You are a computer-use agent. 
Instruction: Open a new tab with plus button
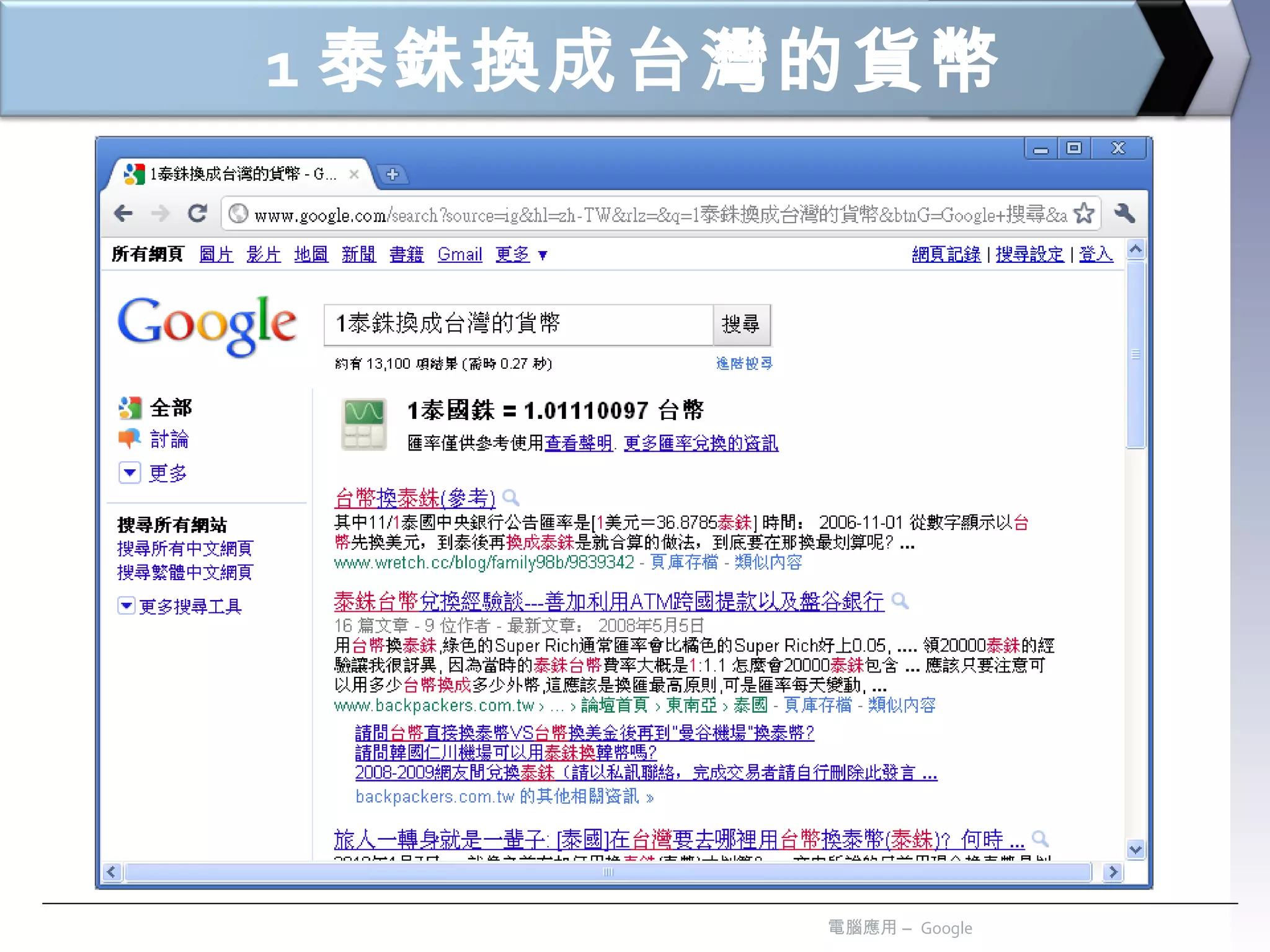click(x=392, y=174)
